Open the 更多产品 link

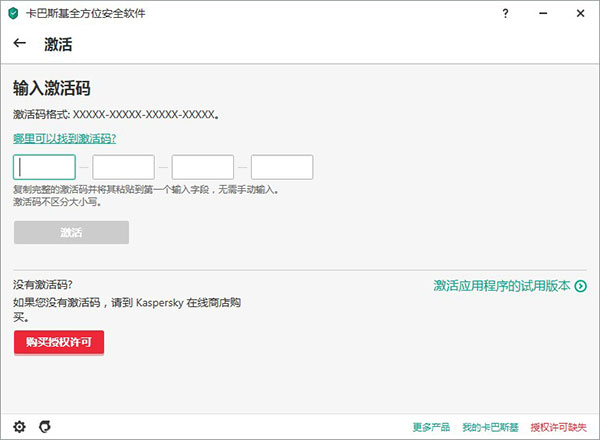coord(431,427)
